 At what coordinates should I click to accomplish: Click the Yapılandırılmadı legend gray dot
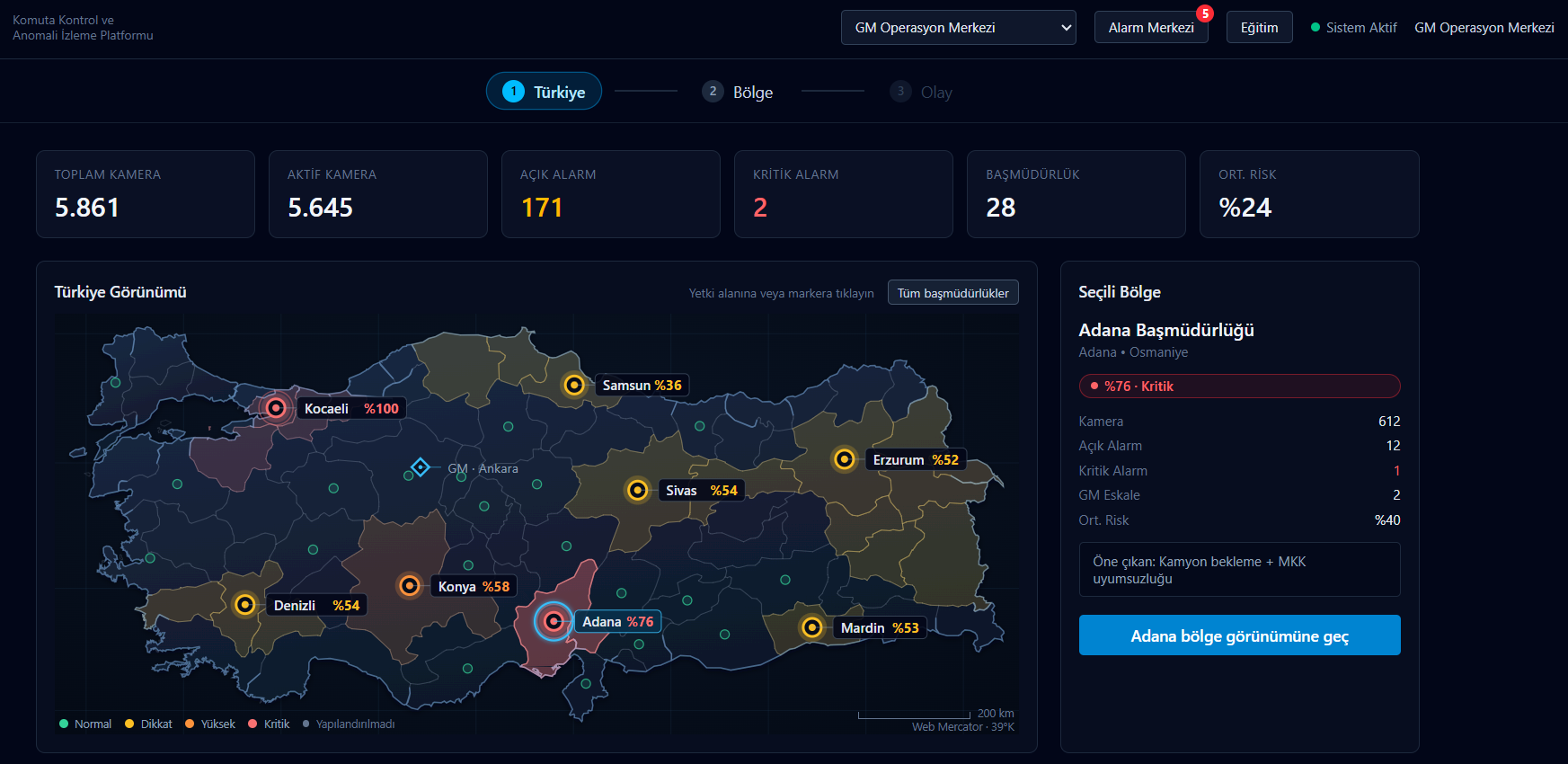[x=306, y=724]
